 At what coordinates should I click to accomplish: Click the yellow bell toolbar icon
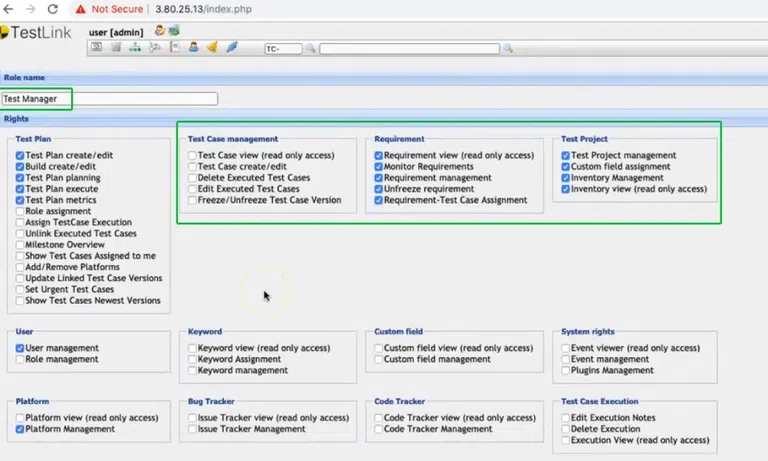point(212,47)
